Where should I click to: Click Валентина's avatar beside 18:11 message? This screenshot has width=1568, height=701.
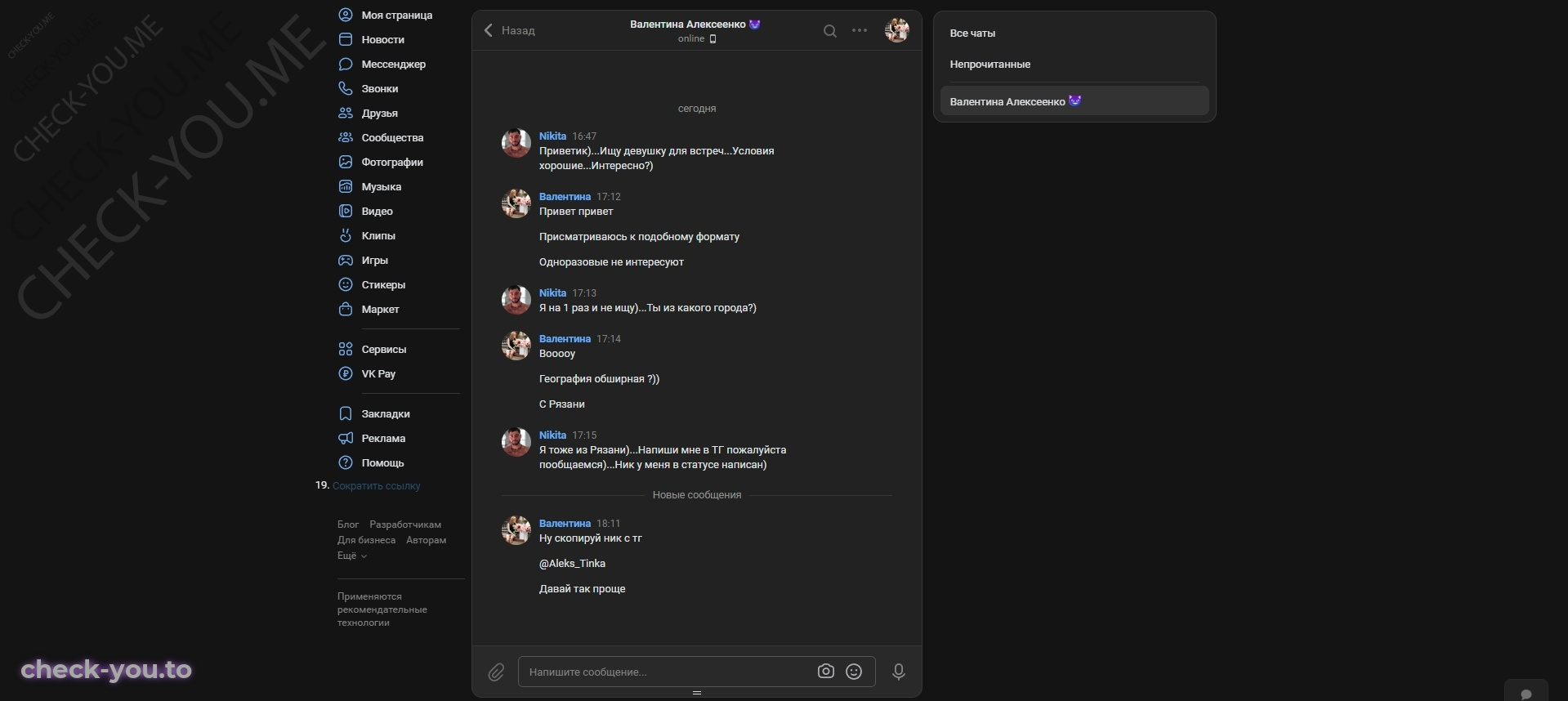tap(516, 530)
